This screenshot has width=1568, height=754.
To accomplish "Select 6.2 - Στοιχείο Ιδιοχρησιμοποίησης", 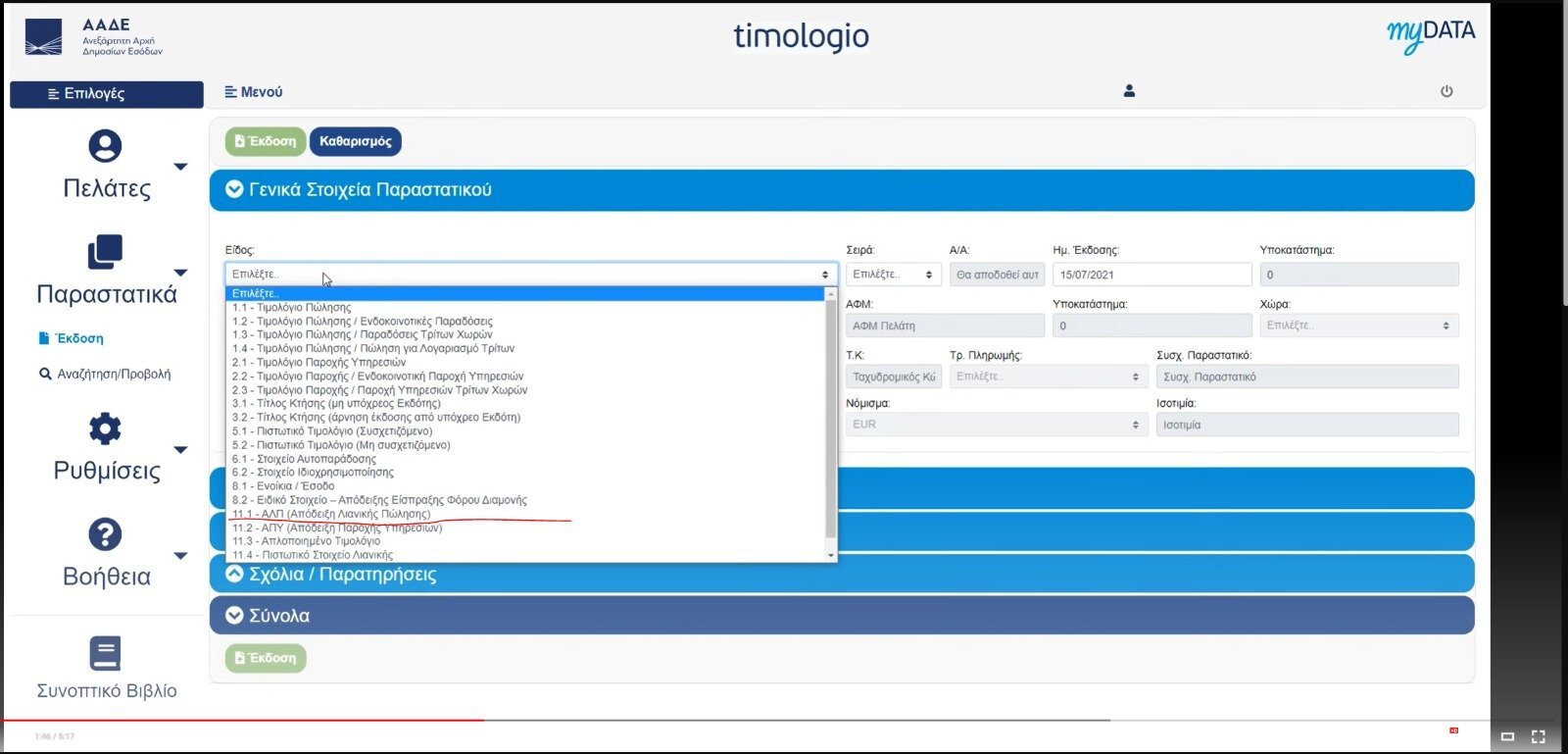I will click(526, 473).
